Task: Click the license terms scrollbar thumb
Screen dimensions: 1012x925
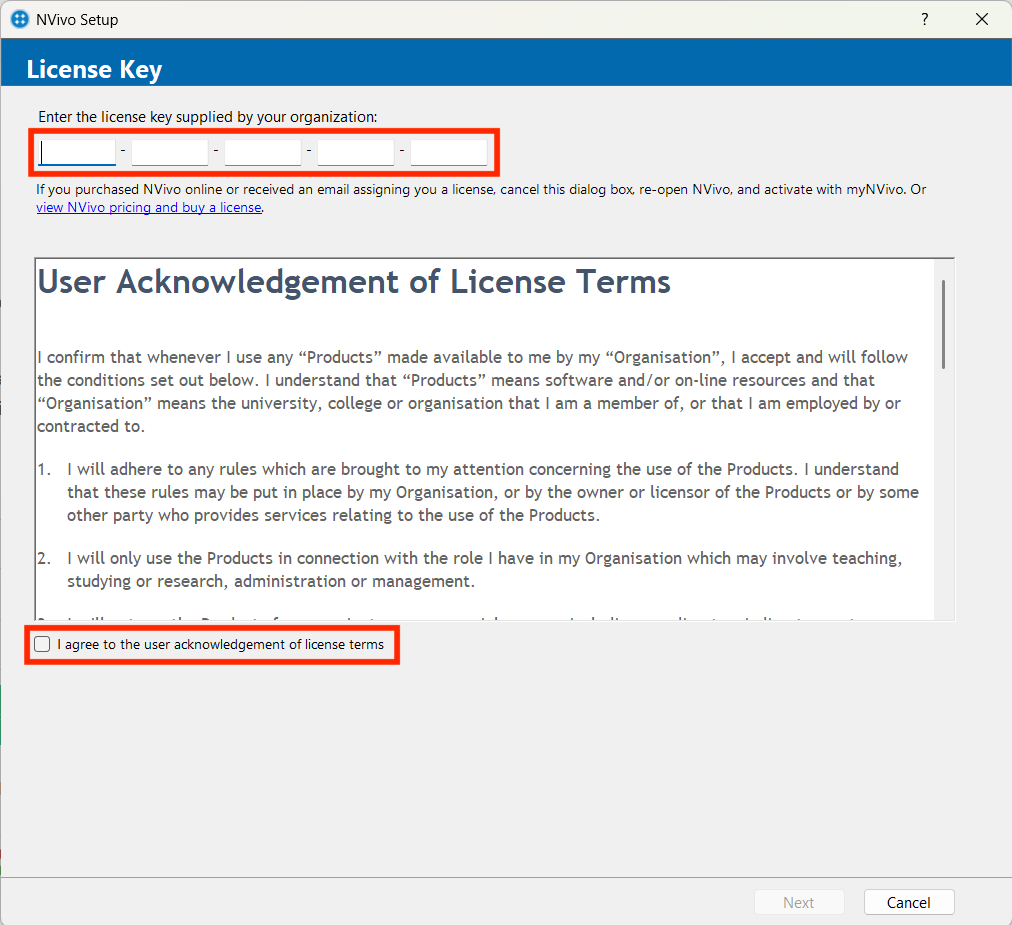Action: point(941,320)
